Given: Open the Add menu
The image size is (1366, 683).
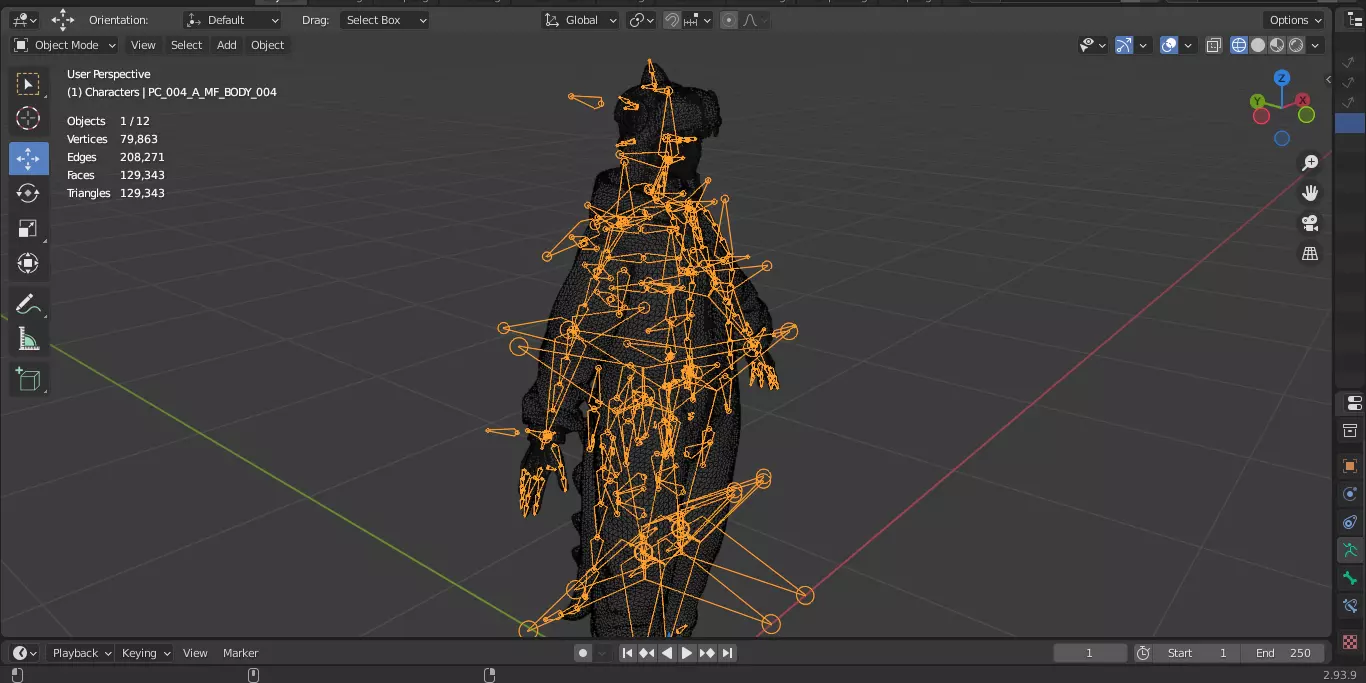Looking at the screenshot, I should tap(227, 45).
